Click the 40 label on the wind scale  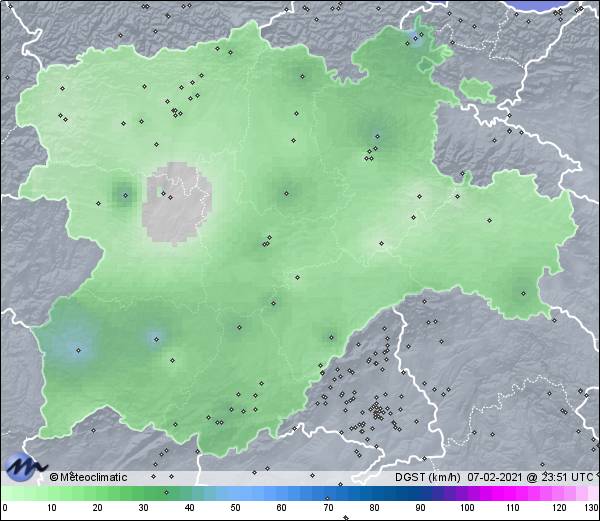pos(189,508)
